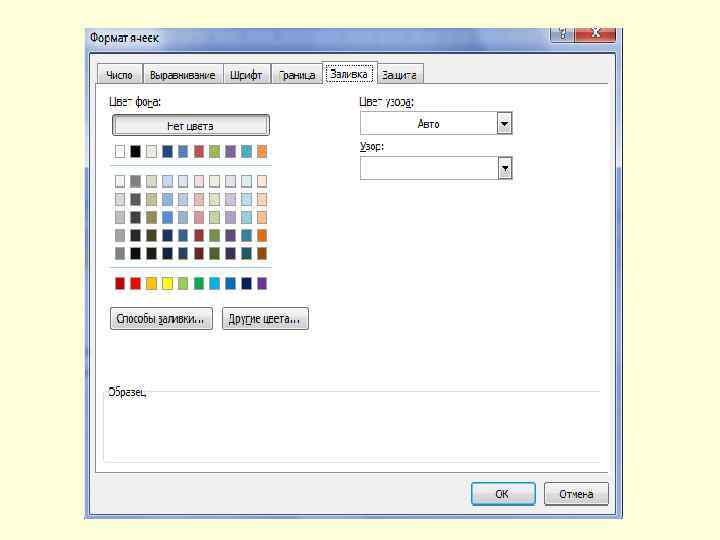Image resolution: width=720 pixels, height=540 pixels.
Task: Choose the gold-orange standard color swatch
Action: pyautogui.click(x=151, y=283)
